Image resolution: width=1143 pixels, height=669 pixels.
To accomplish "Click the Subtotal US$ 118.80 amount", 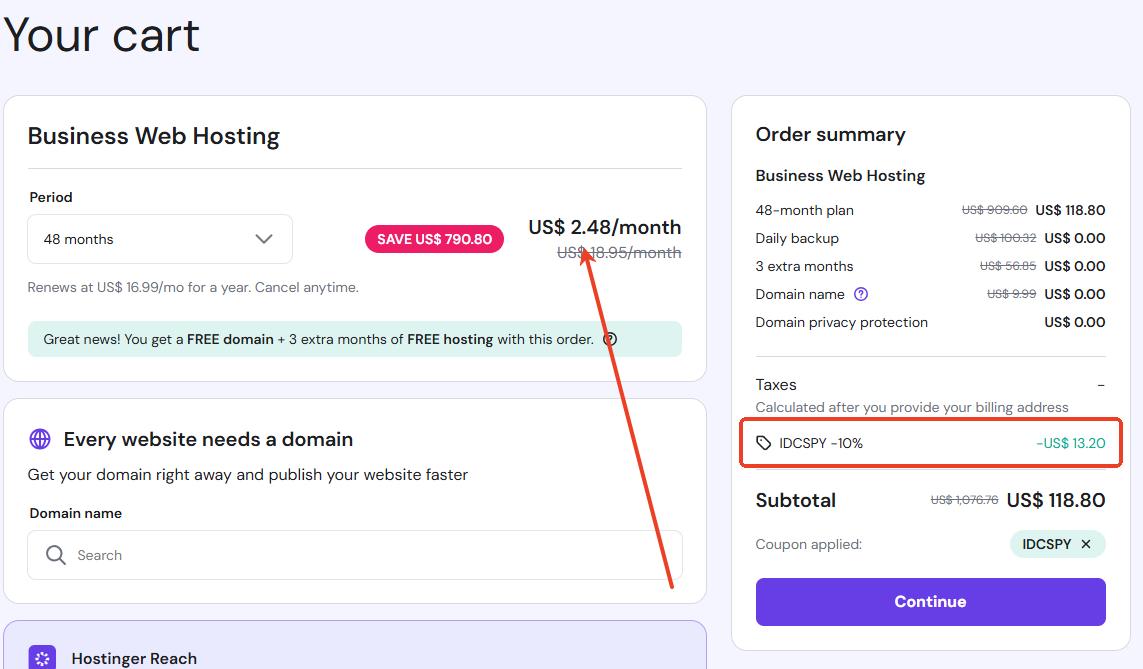I will click(x=1055, y=500).
